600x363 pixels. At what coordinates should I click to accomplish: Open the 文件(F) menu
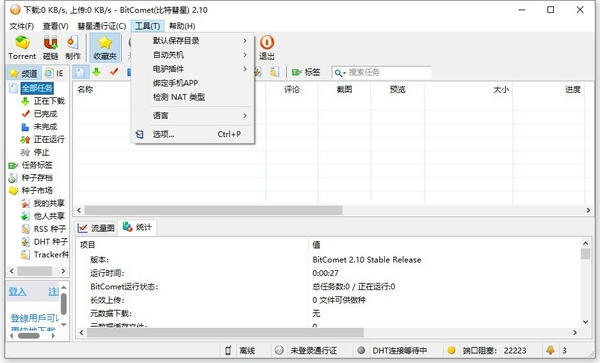pos(21,26)
